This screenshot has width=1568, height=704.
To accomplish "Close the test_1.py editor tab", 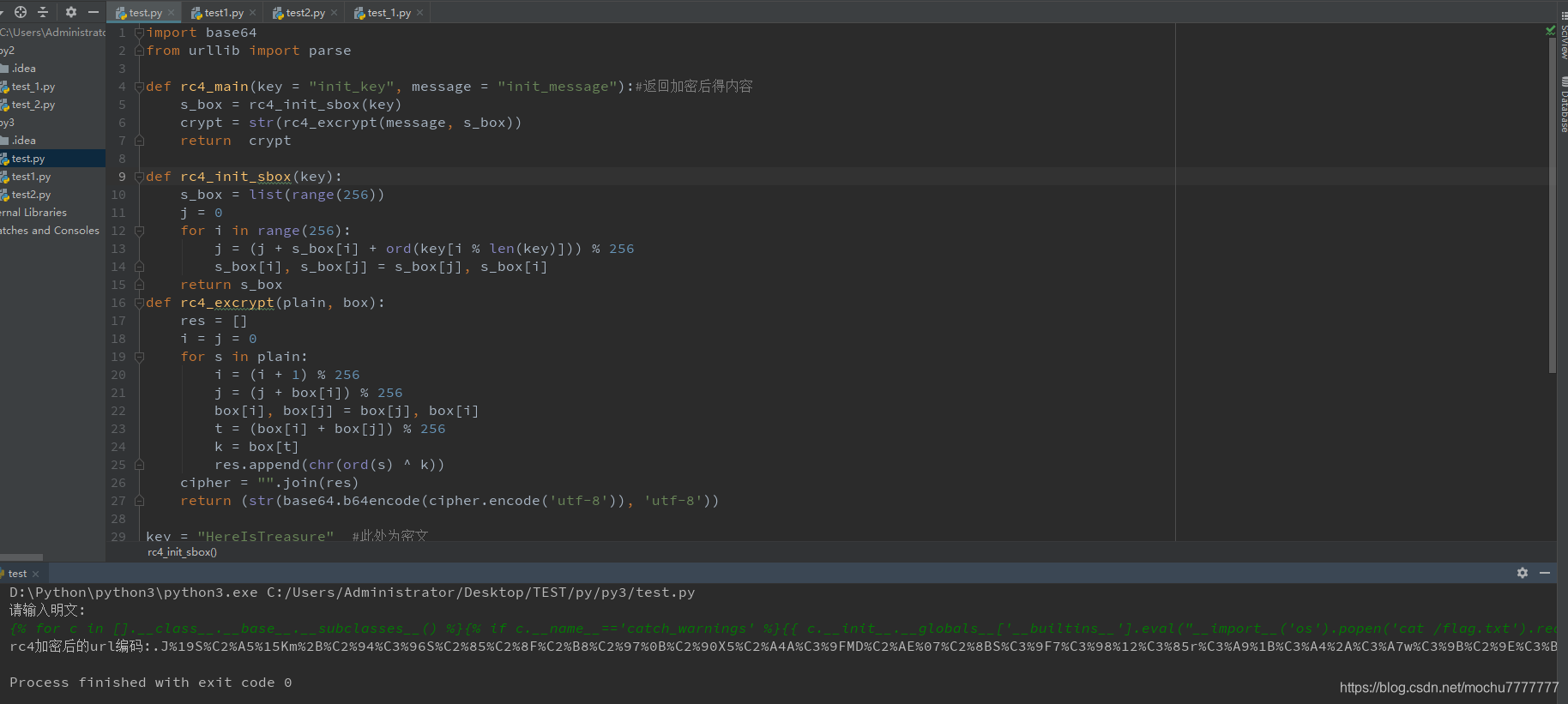I will [x=419, y=13].
